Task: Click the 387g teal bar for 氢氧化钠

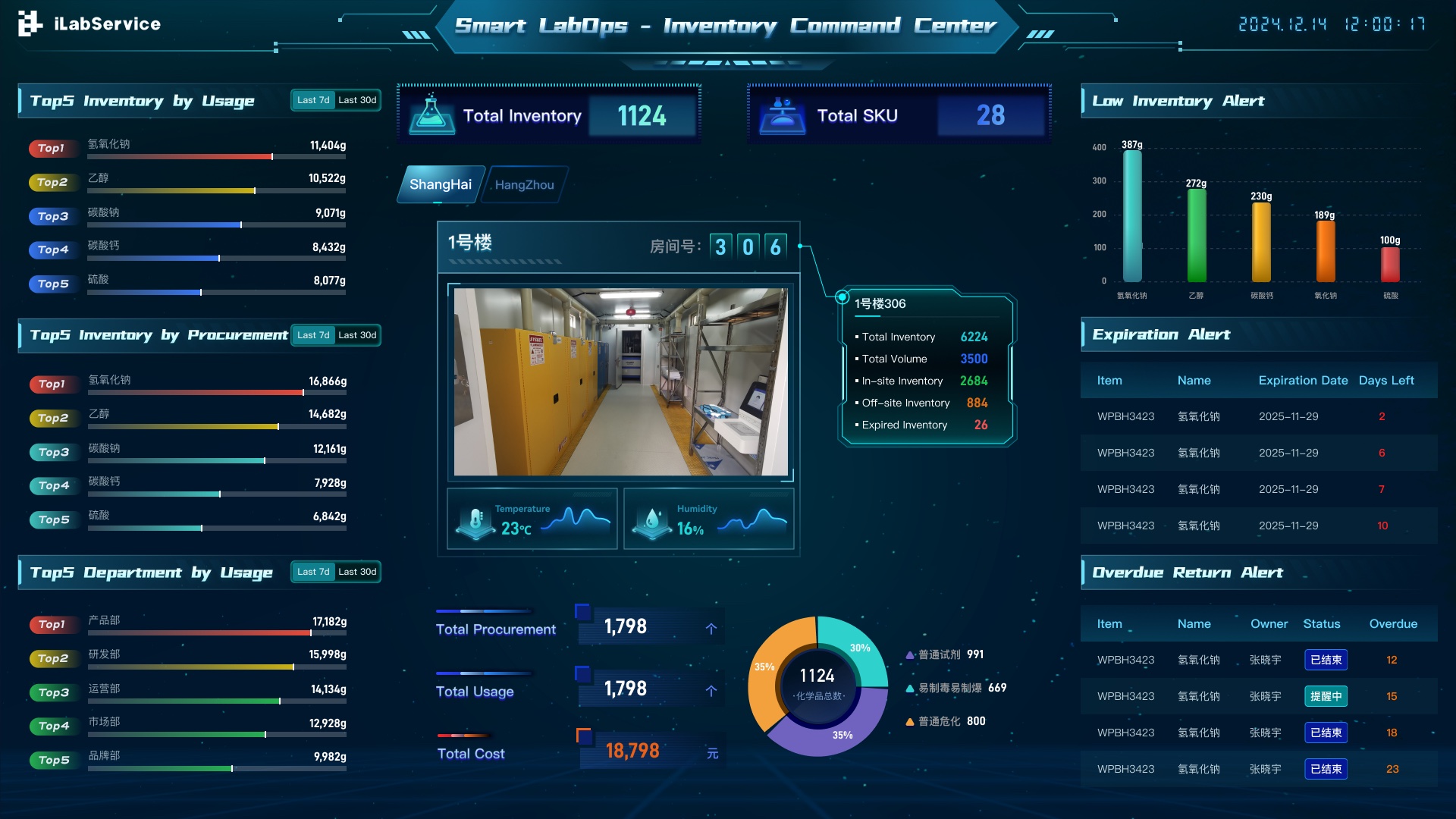Action: click(1132, 216)
